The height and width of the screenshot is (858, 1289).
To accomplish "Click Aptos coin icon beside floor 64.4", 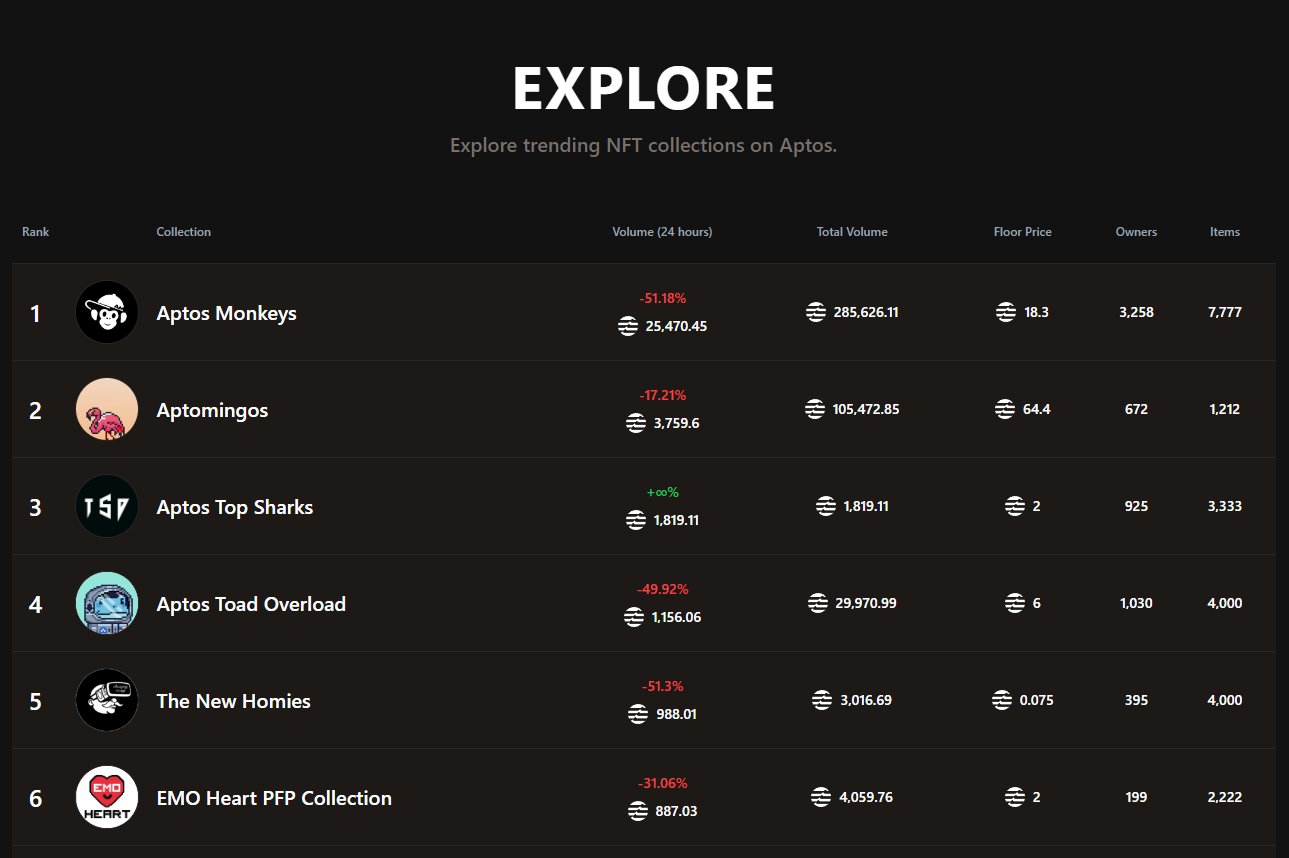I will (1005, 409).
